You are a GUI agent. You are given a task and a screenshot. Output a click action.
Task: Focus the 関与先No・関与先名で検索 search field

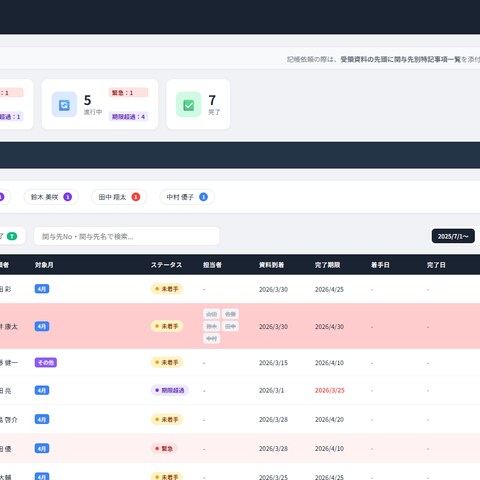[127, 236]
